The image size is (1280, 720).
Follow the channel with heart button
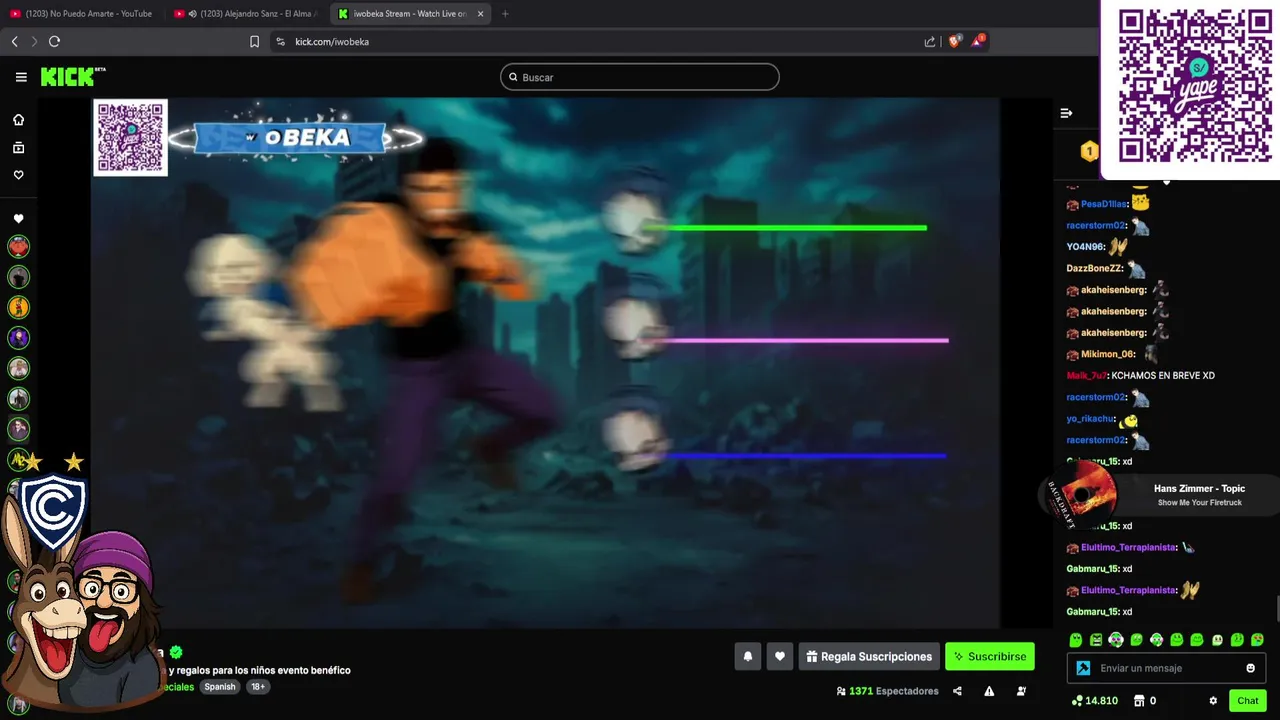(780, 656)
